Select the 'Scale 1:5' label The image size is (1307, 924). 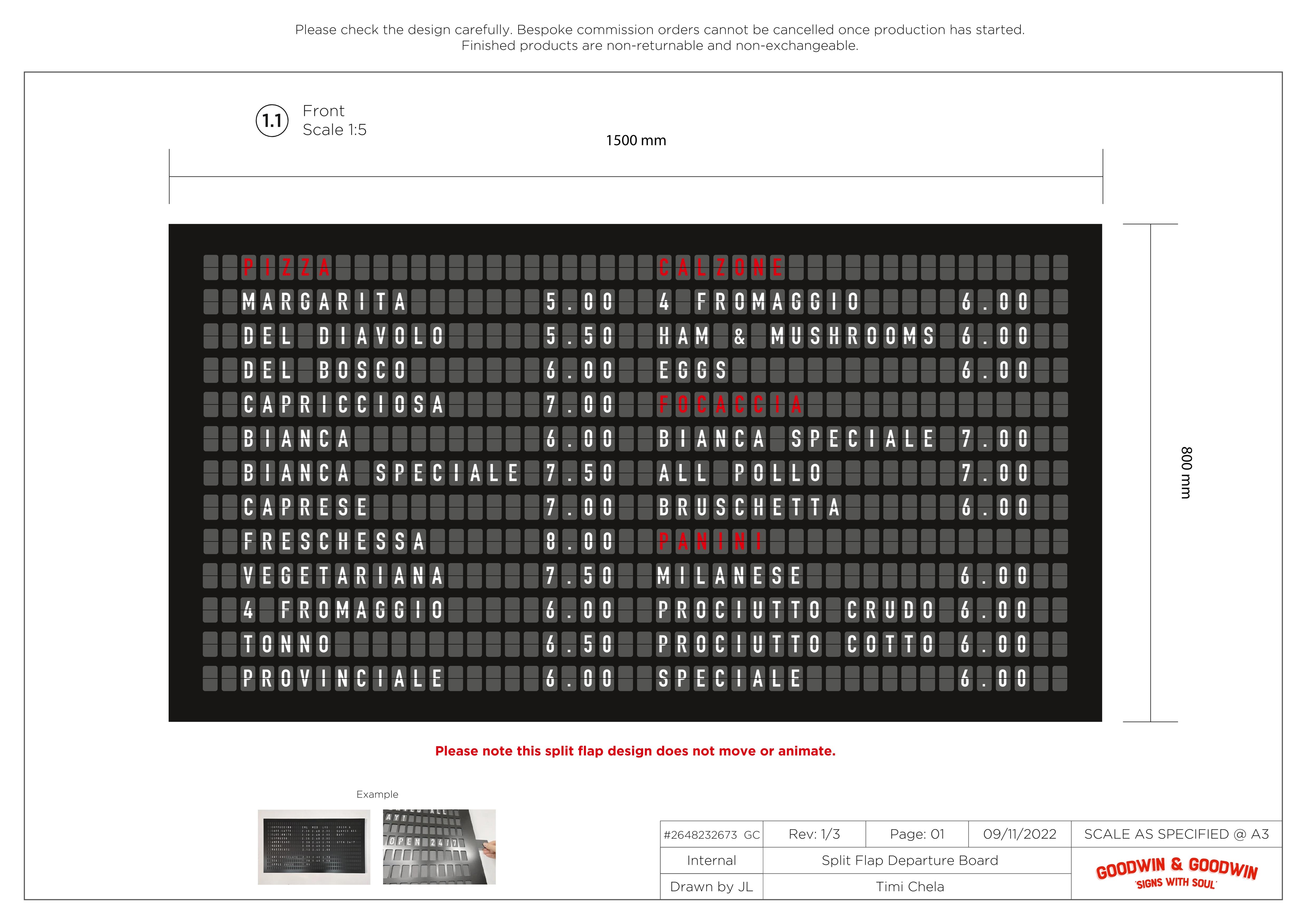pyautogui.click(x=335, y=130)
